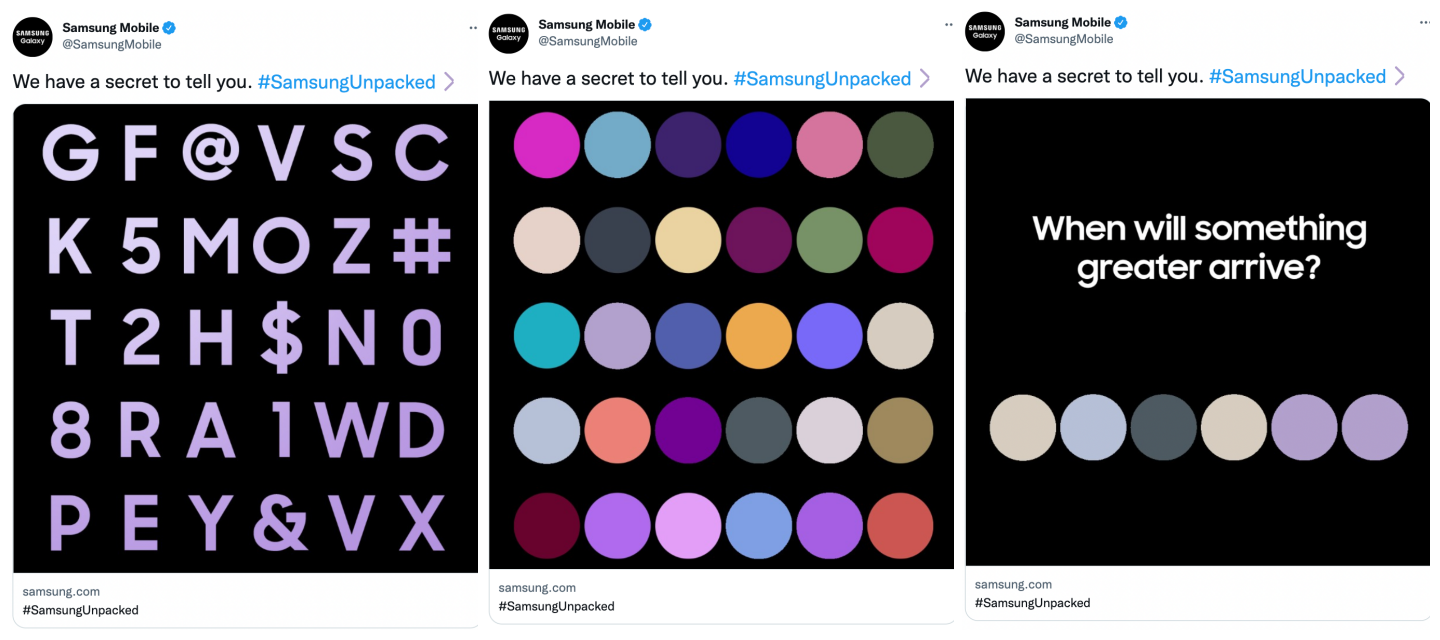This screenshot has height=640, width=1440.
Task: Open more options menu of middle tweet
Action: coord(949,25)
